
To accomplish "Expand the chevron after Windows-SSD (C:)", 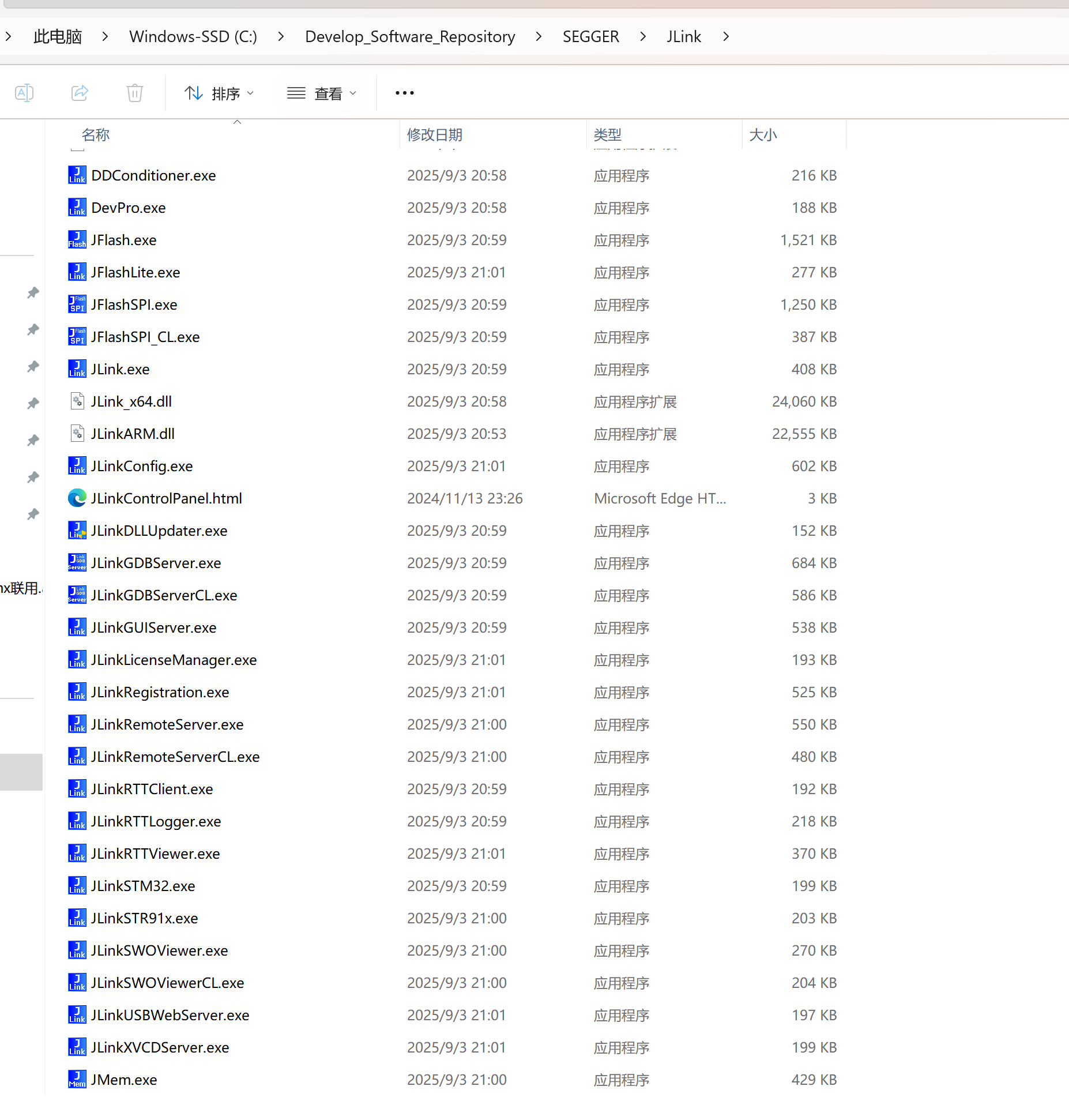I will point(281,36).
